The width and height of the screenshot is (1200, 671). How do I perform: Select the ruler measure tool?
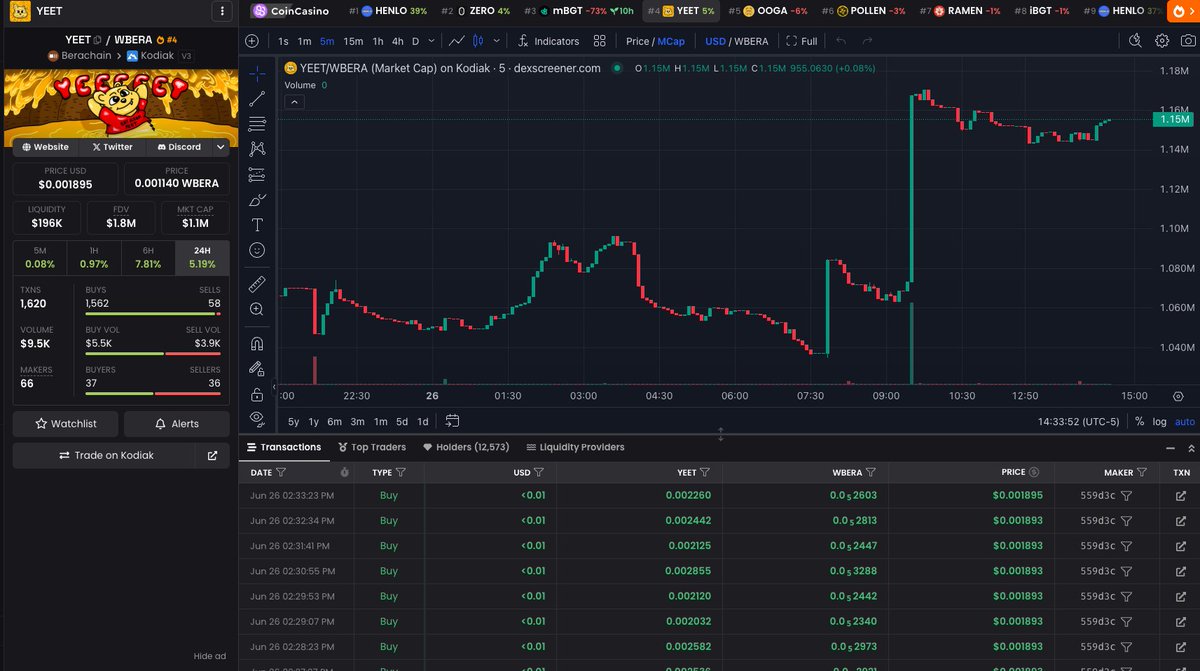[257, 283]
